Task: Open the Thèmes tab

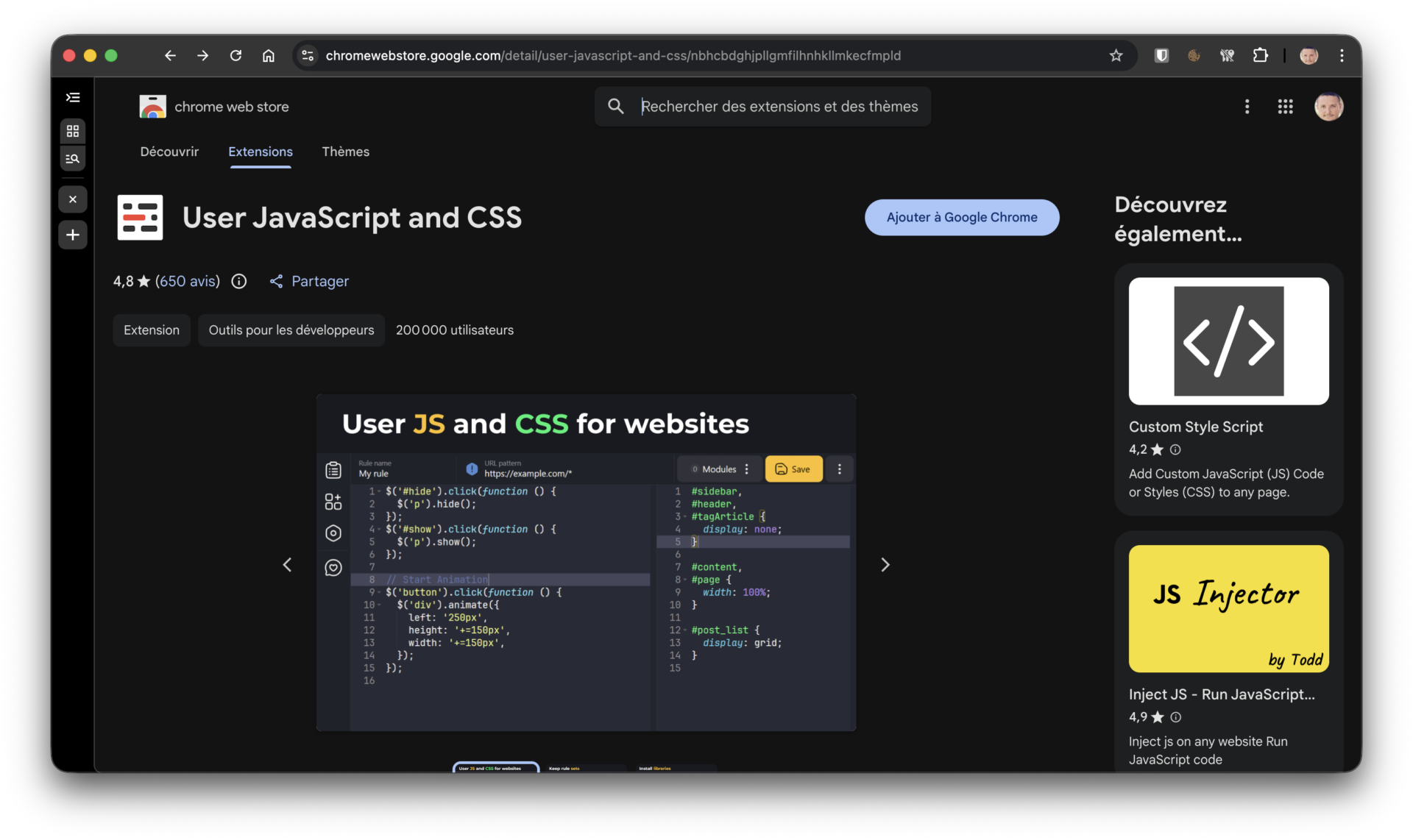Action: click(x=346, y=152)
